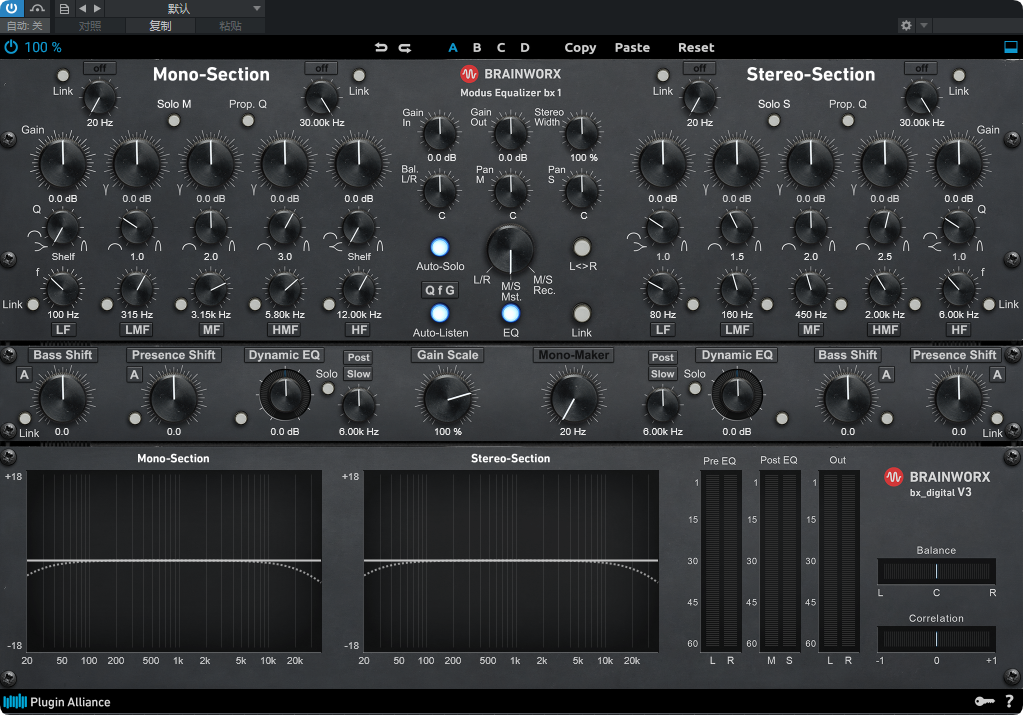
Task: Click the Reset button
Action: [x=695, y=48]
